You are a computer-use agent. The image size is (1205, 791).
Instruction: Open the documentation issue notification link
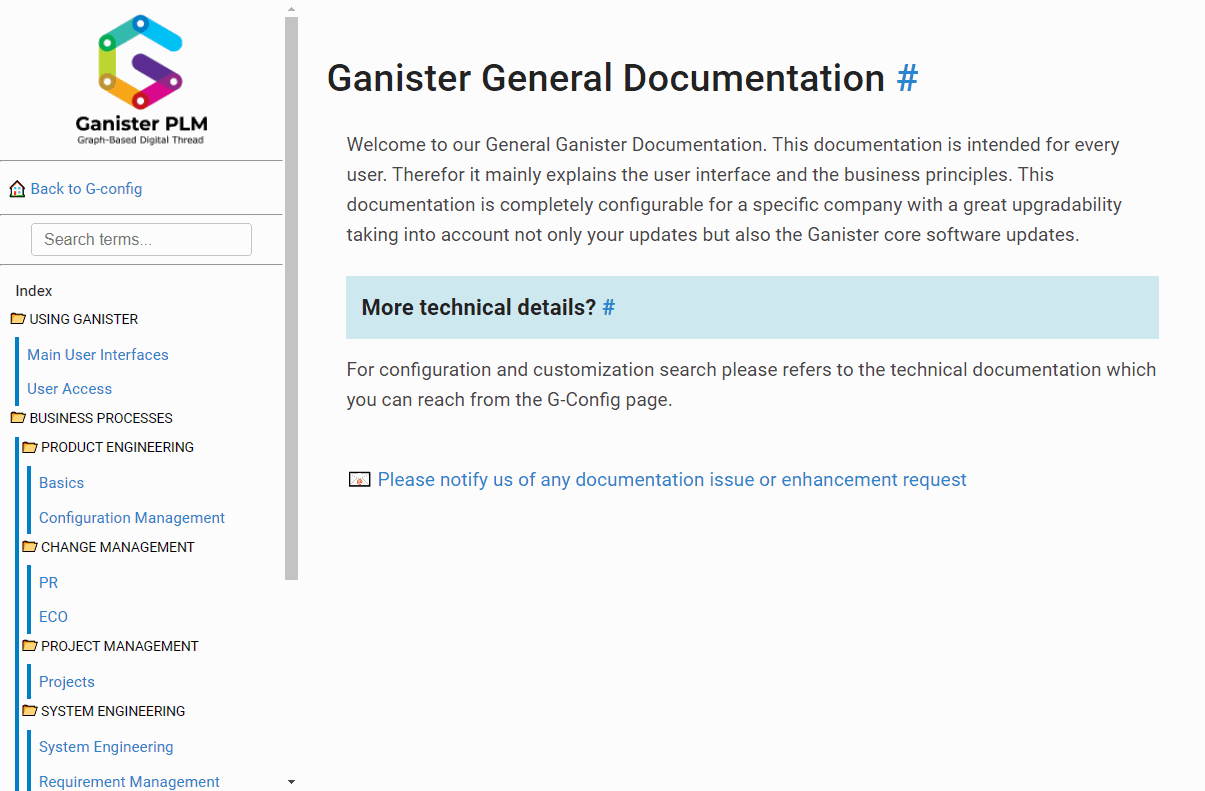[x=672, y=480]
